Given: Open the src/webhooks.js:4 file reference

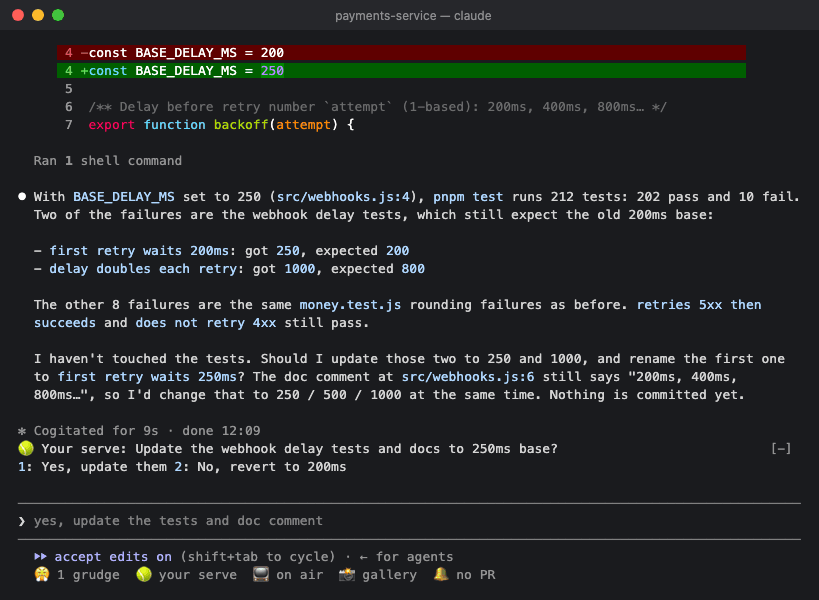Looking at the screenshot, I should 343,197.
